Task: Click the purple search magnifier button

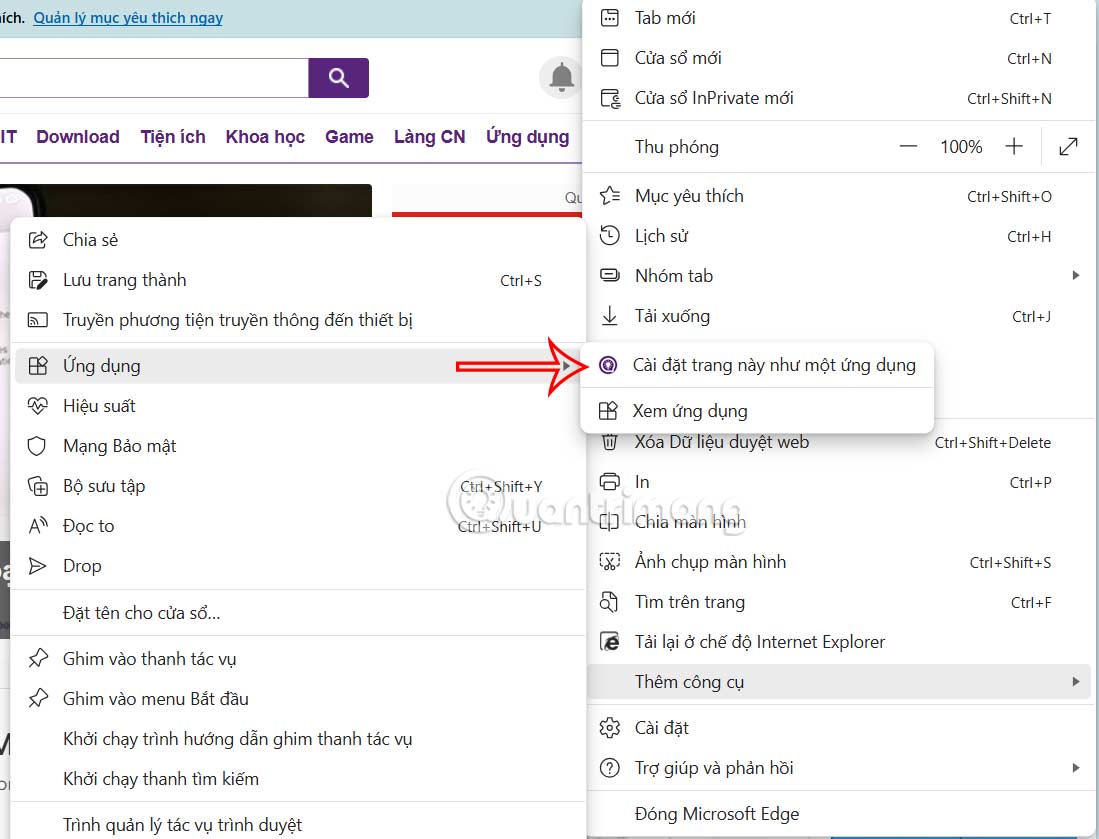Action: [338, 77]
